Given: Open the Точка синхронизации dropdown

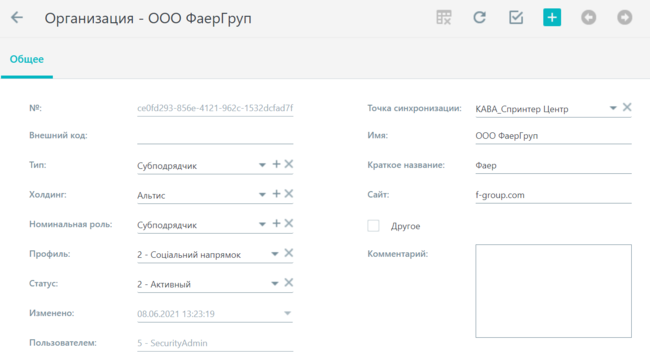Looking at the screenshot, I should 613,108.
